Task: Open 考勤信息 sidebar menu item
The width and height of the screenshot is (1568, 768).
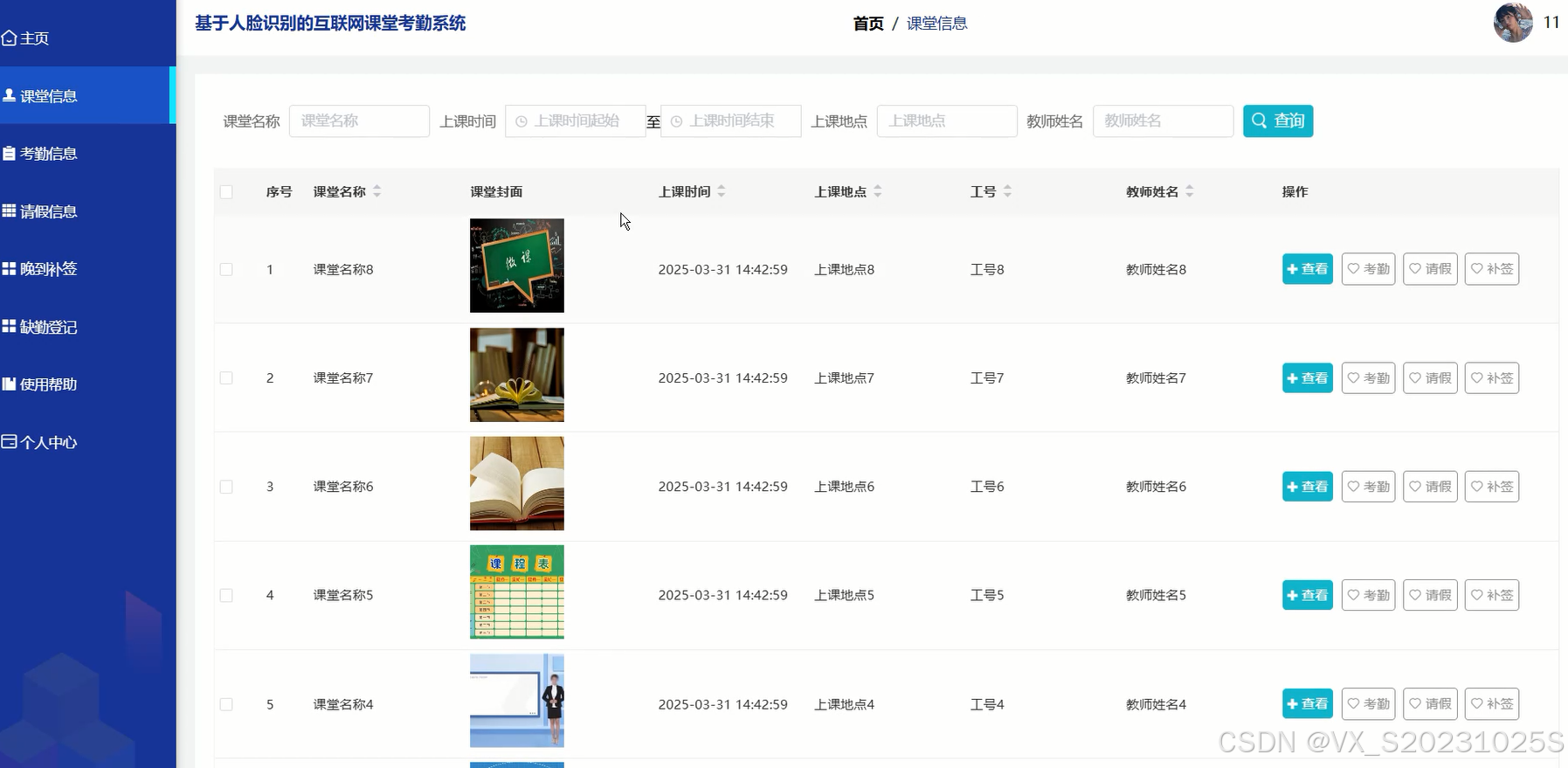Action: tap(87, 153)
